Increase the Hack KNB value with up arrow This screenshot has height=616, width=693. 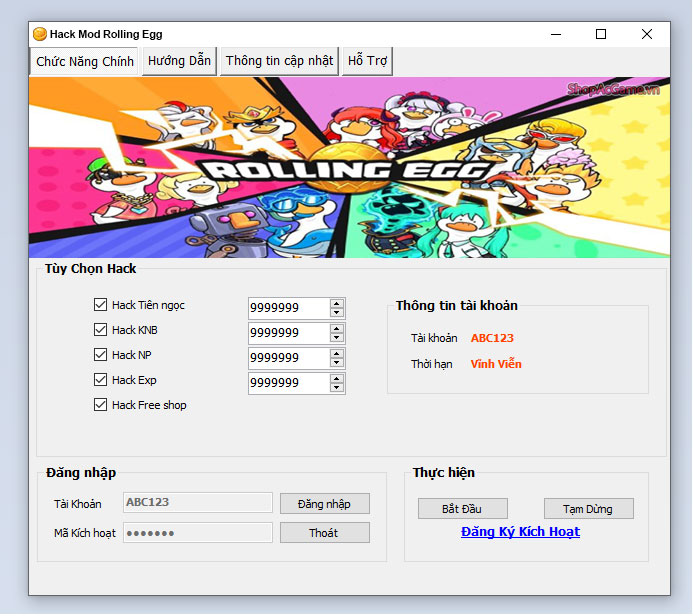coord(337,329)
